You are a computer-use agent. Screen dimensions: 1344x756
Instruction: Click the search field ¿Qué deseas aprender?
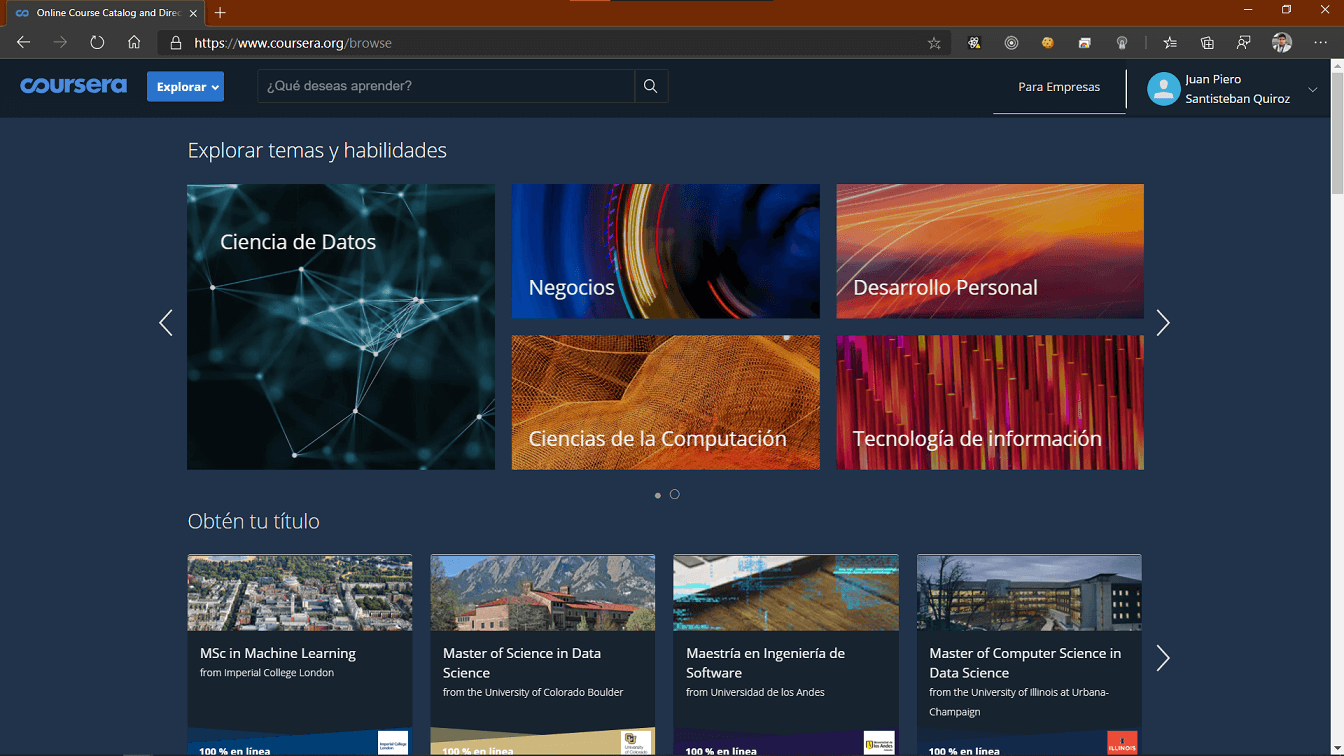pyautogui.click(x=446, y=86)
